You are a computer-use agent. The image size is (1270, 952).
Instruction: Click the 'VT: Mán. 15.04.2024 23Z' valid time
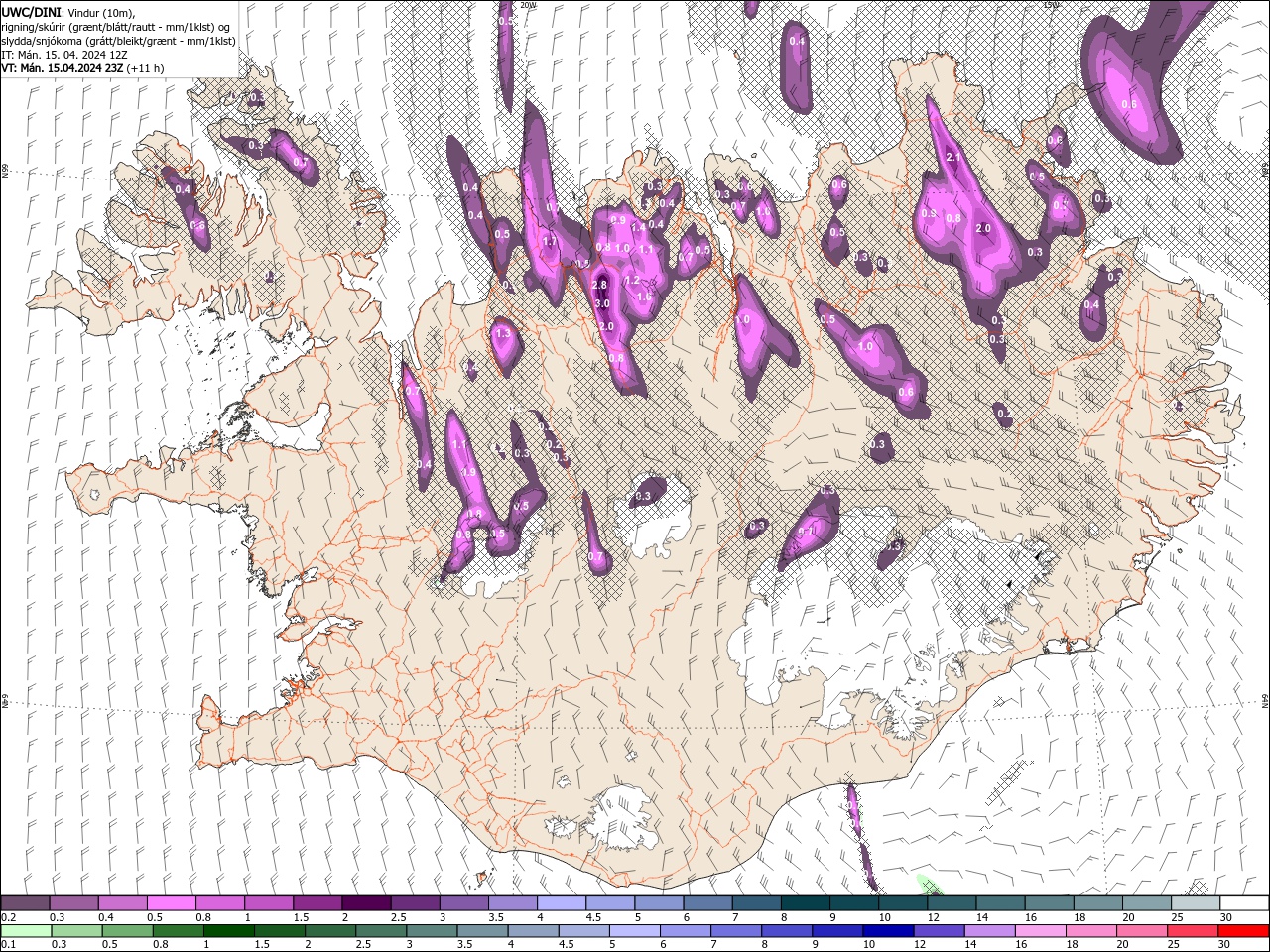tap(63, 68)
